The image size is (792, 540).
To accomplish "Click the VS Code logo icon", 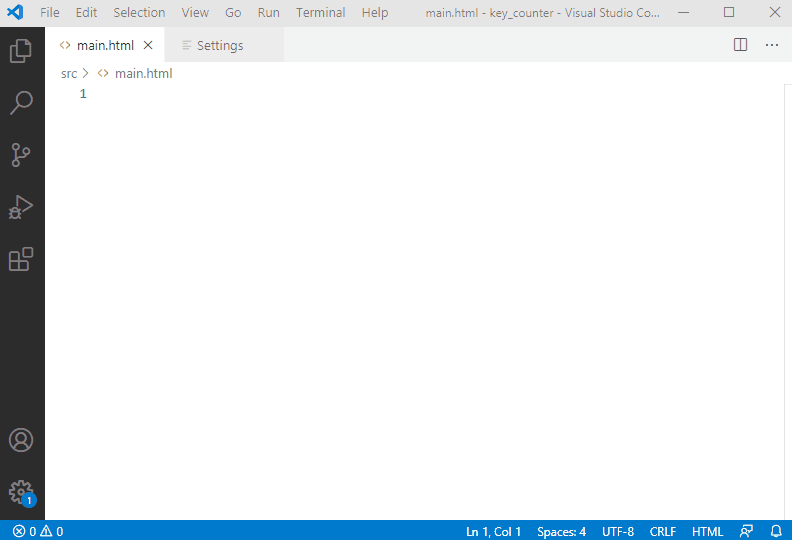I will pos(15,12).
